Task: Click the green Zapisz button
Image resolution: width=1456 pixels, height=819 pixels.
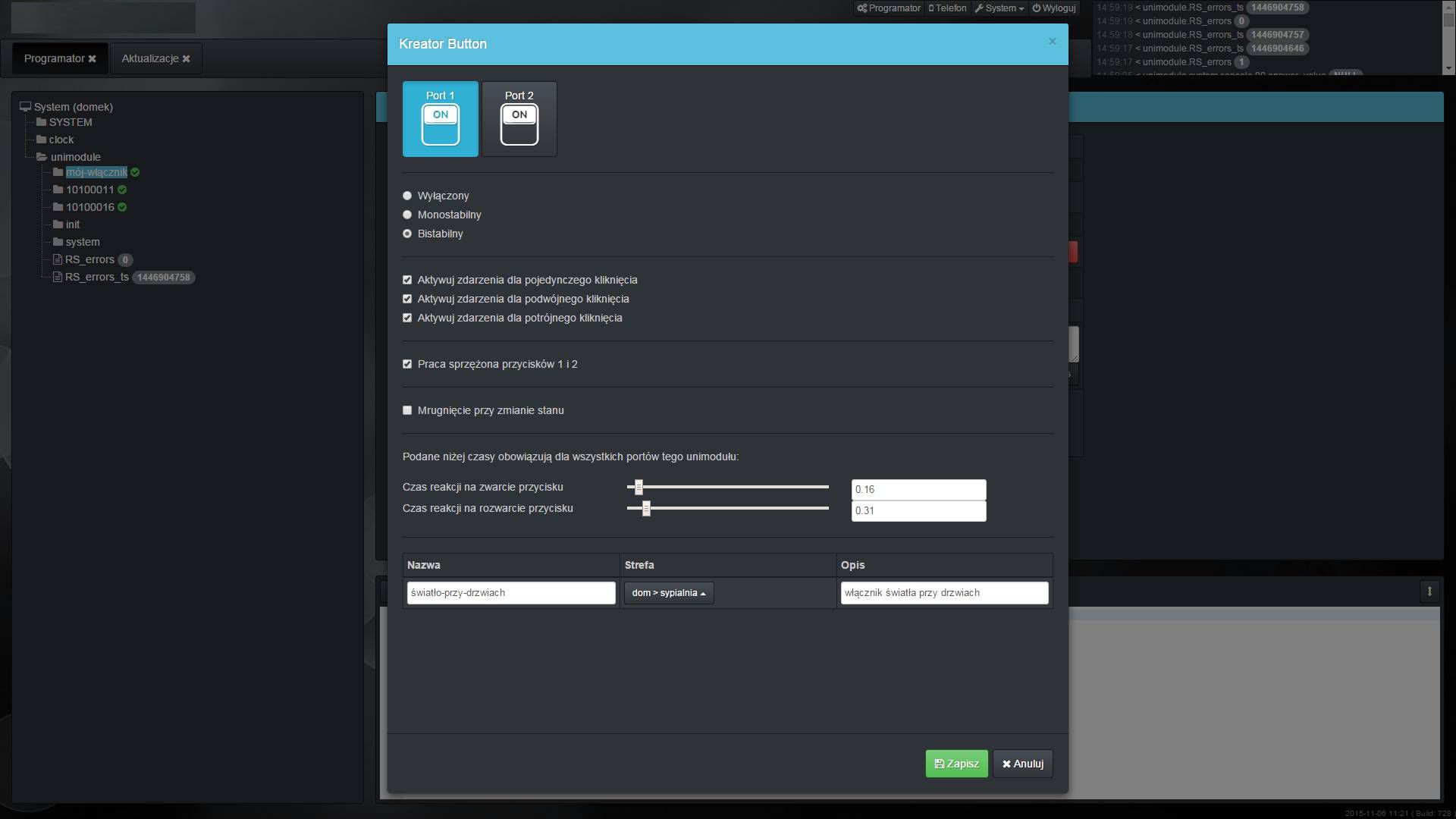Action: (x=956, y=764)
